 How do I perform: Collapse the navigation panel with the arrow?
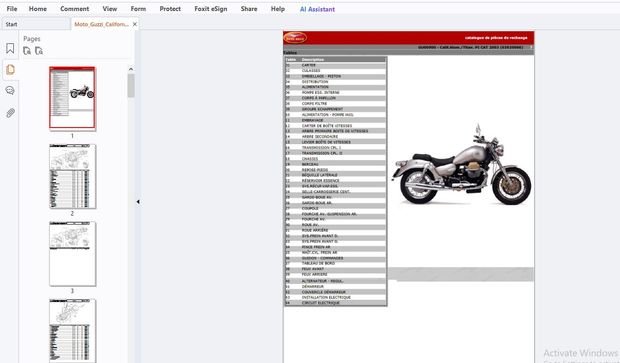pos(138,202)
